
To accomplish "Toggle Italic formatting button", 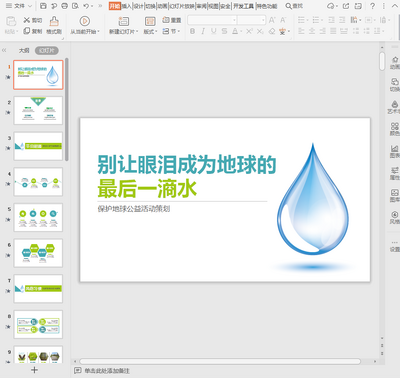I will (203, 31).
